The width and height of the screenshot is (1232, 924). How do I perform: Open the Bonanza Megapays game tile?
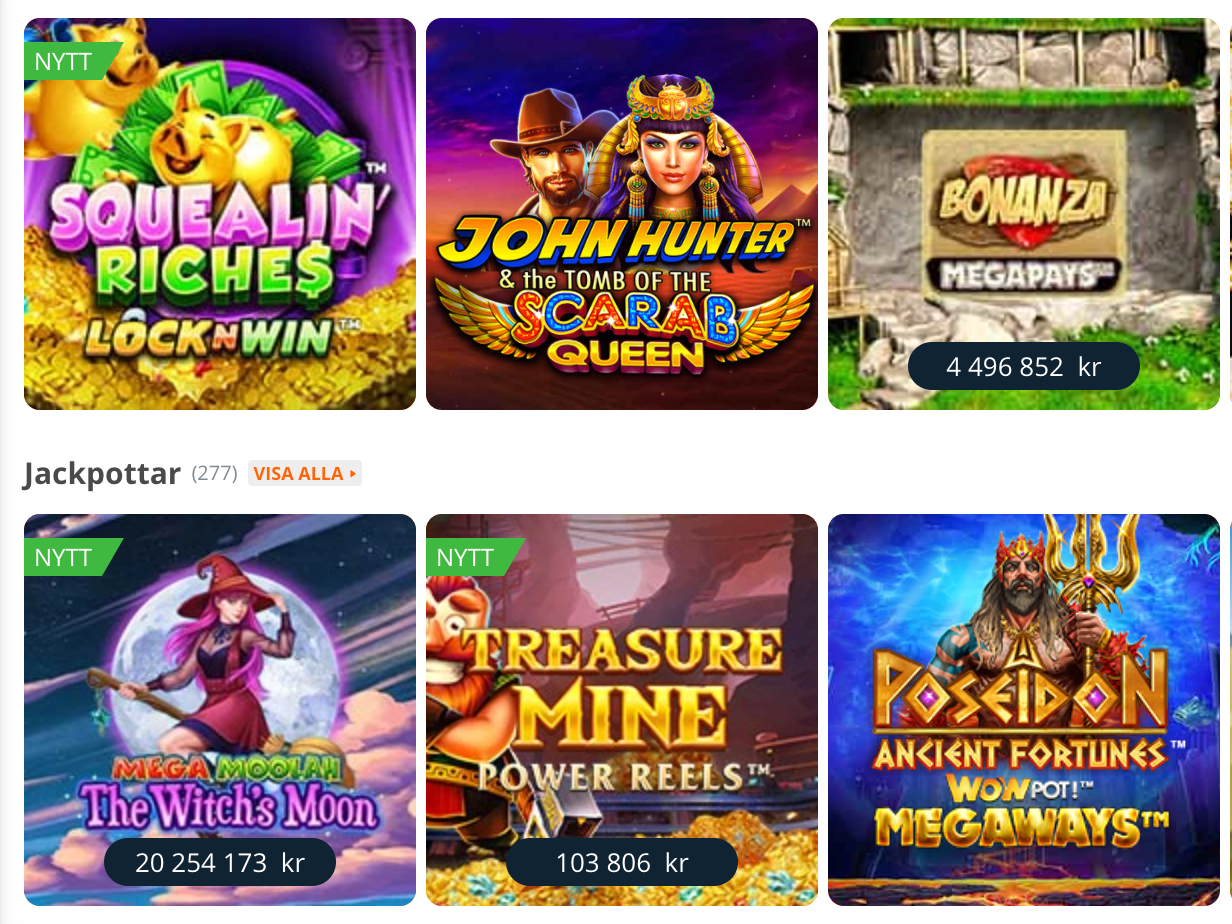tap(1024, 214)
